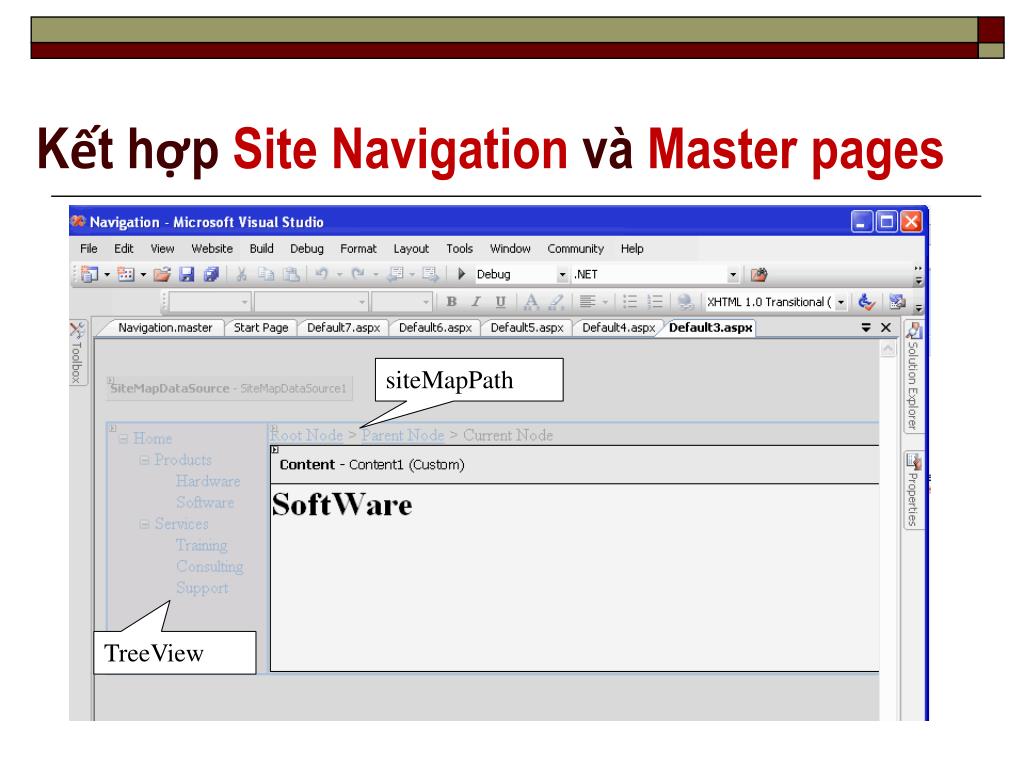
Task: Open the font name dropdown
Action: click(362, 302)
